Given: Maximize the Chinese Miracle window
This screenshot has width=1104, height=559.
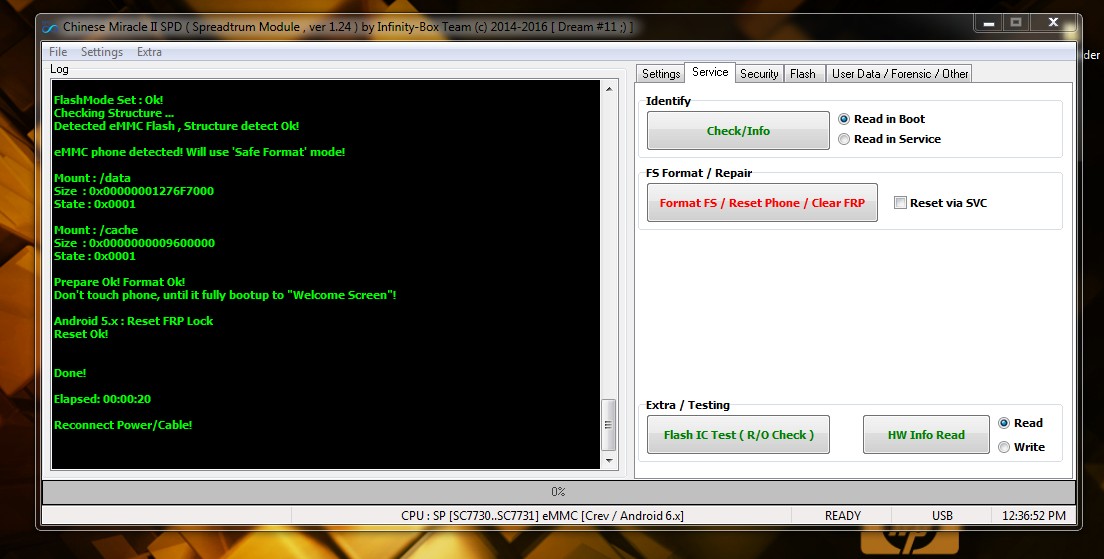Looking at the screenshot, I should click(x=1016, y=23).
